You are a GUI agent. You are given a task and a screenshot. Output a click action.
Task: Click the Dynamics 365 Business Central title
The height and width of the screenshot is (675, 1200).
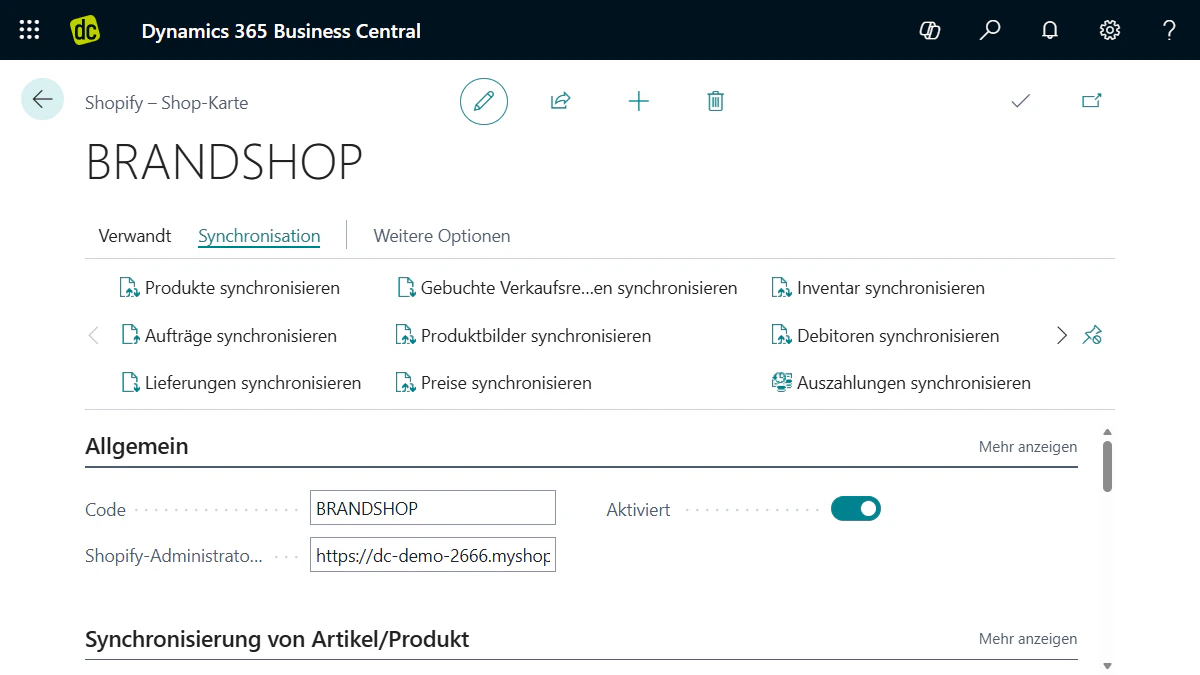(x=281, y=31)
